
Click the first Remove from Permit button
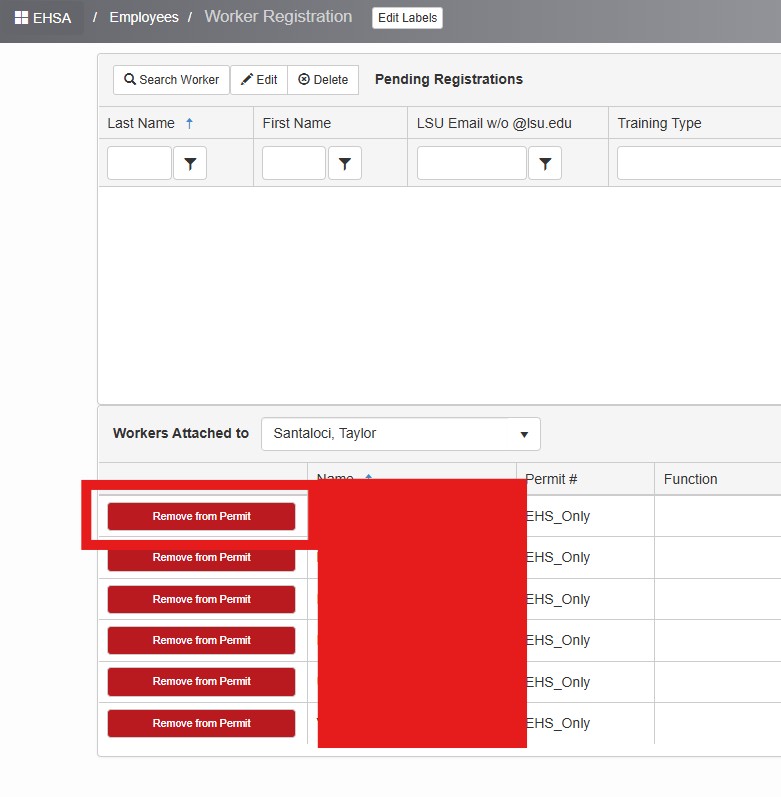click(201, 516)
